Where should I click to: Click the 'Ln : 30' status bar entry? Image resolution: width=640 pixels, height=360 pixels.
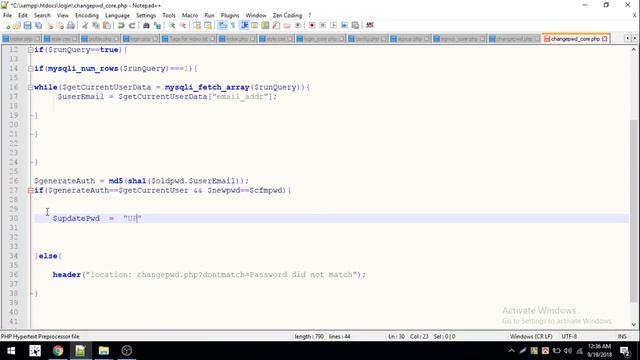(x=396, y=336)
